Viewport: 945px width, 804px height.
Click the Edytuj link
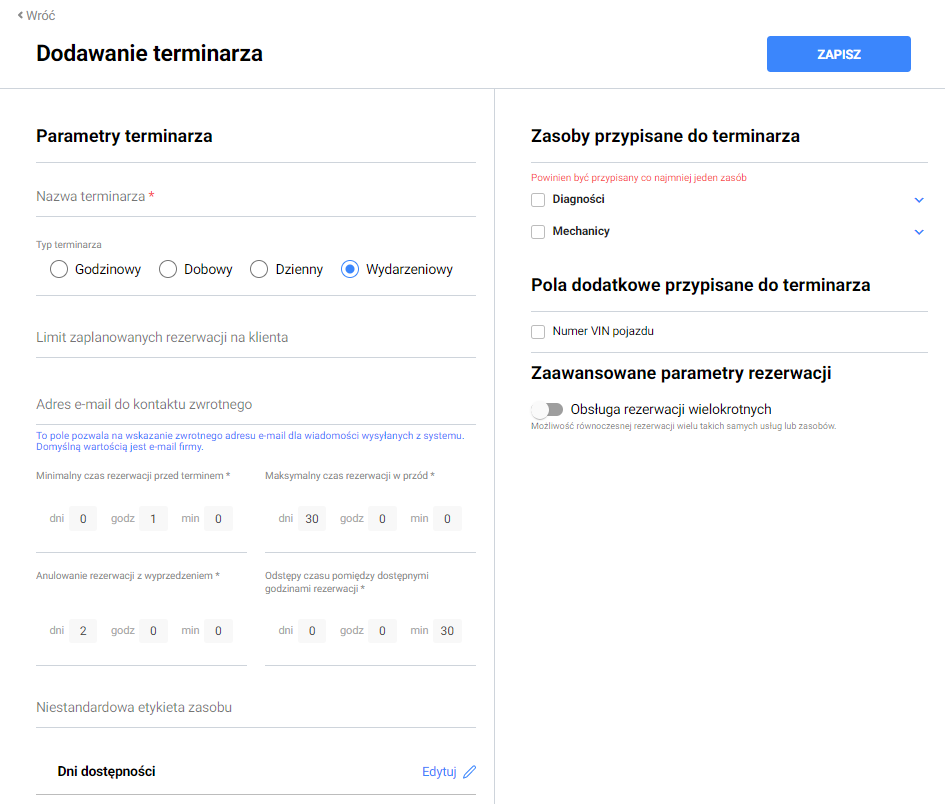[x=439, y=771]
